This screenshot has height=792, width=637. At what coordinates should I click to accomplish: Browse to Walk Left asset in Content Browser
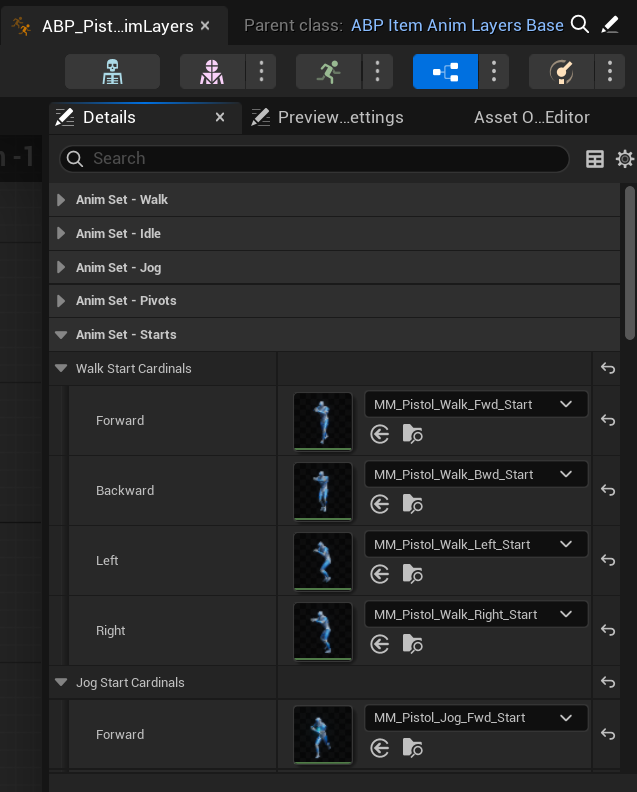[412, 574]
